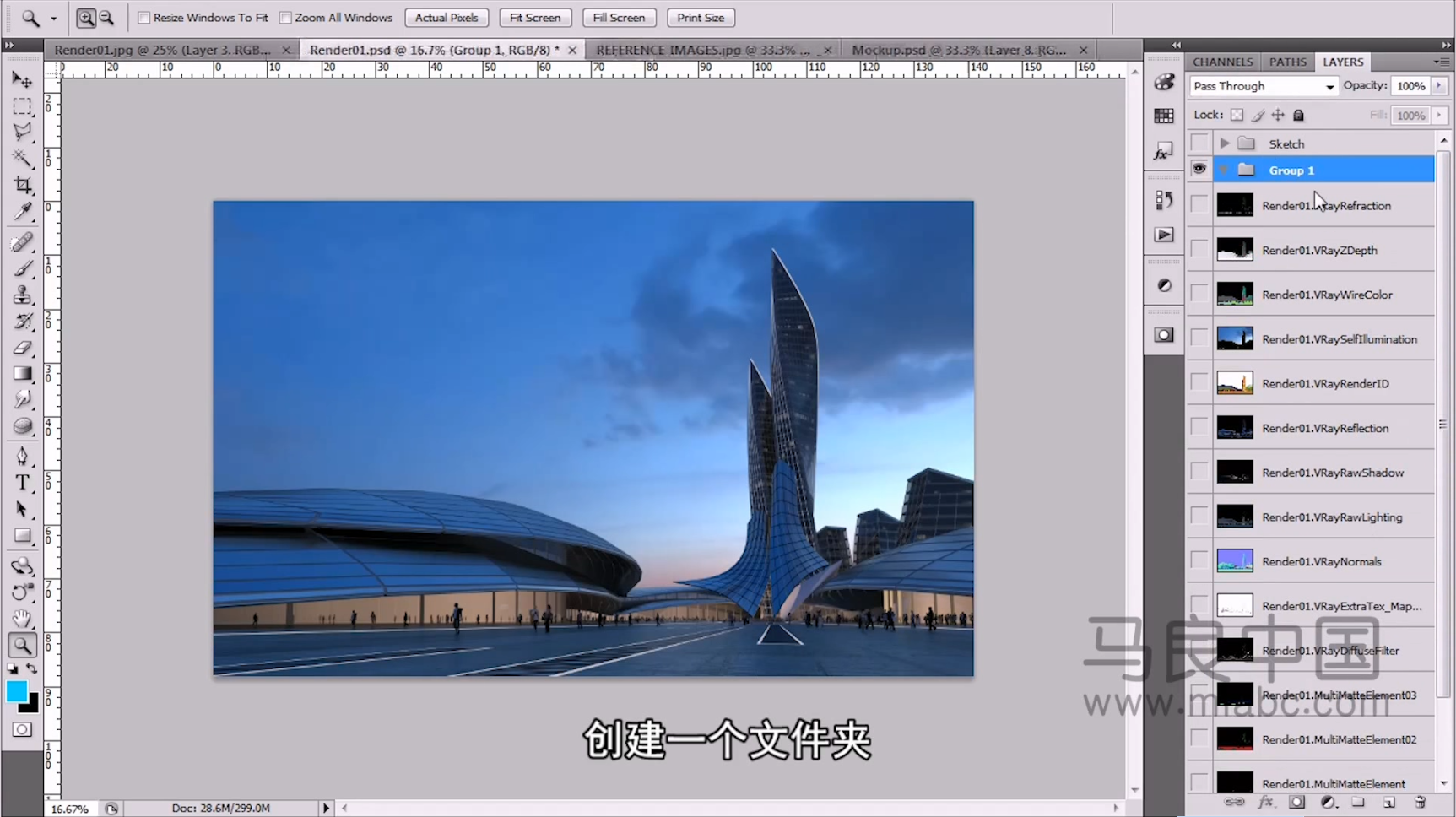
Task: Switch to the Paths tab
Action: coord(1287,62)
